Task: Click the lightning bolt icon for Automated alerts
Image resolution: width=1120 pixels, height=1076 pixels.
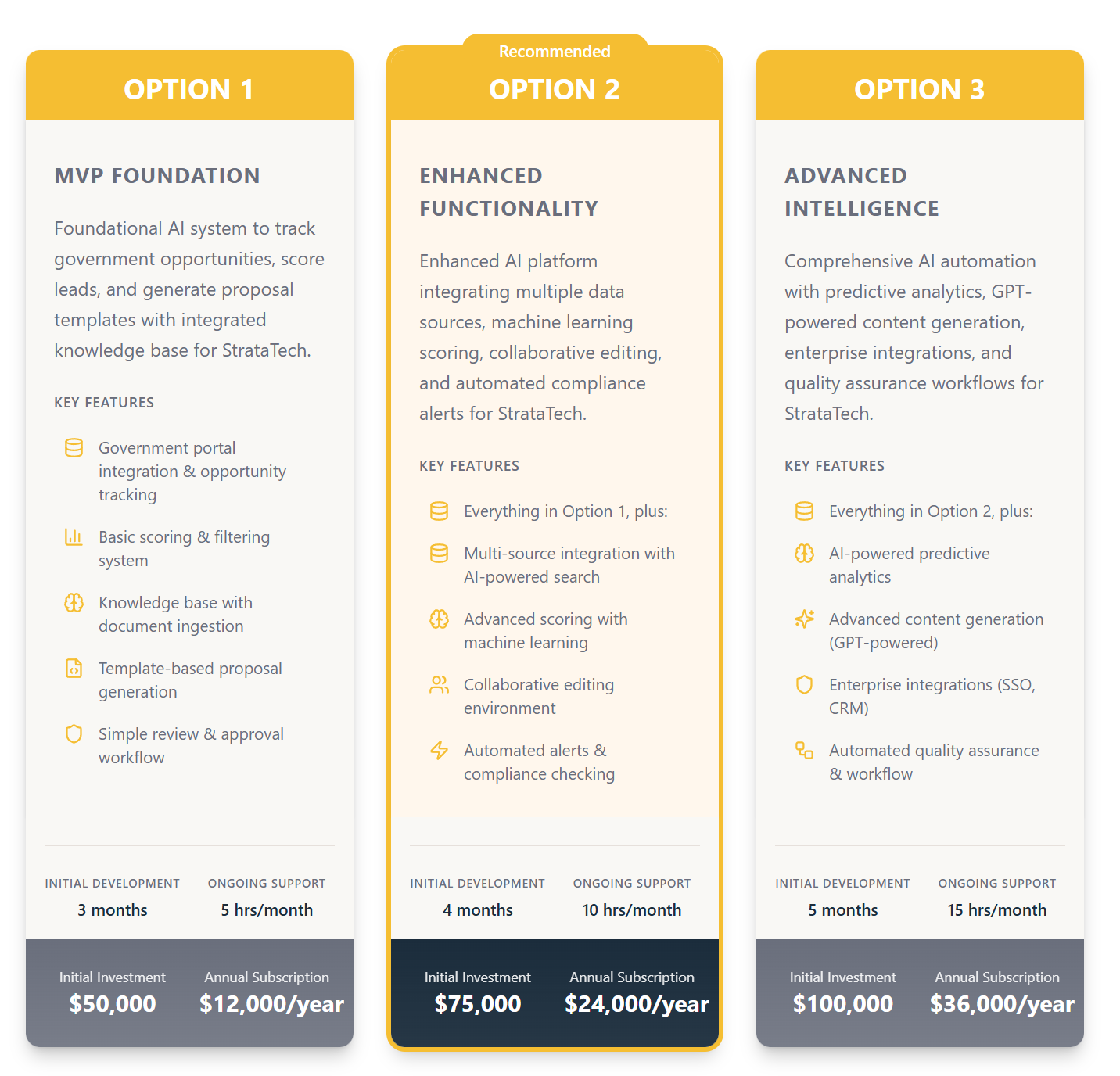Action: pyautogui.click(x=439, y=750)
